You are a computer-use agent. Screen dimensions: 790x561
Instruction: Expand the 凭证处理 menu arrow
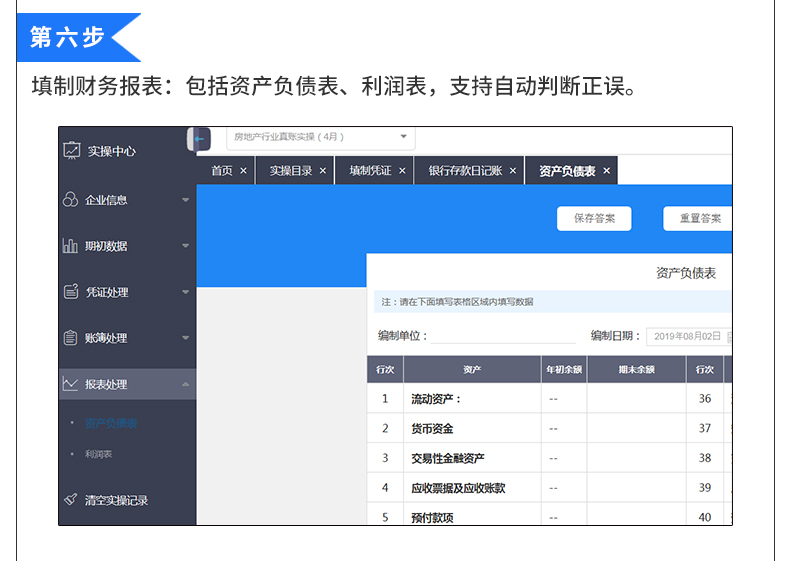coord(185,292)
